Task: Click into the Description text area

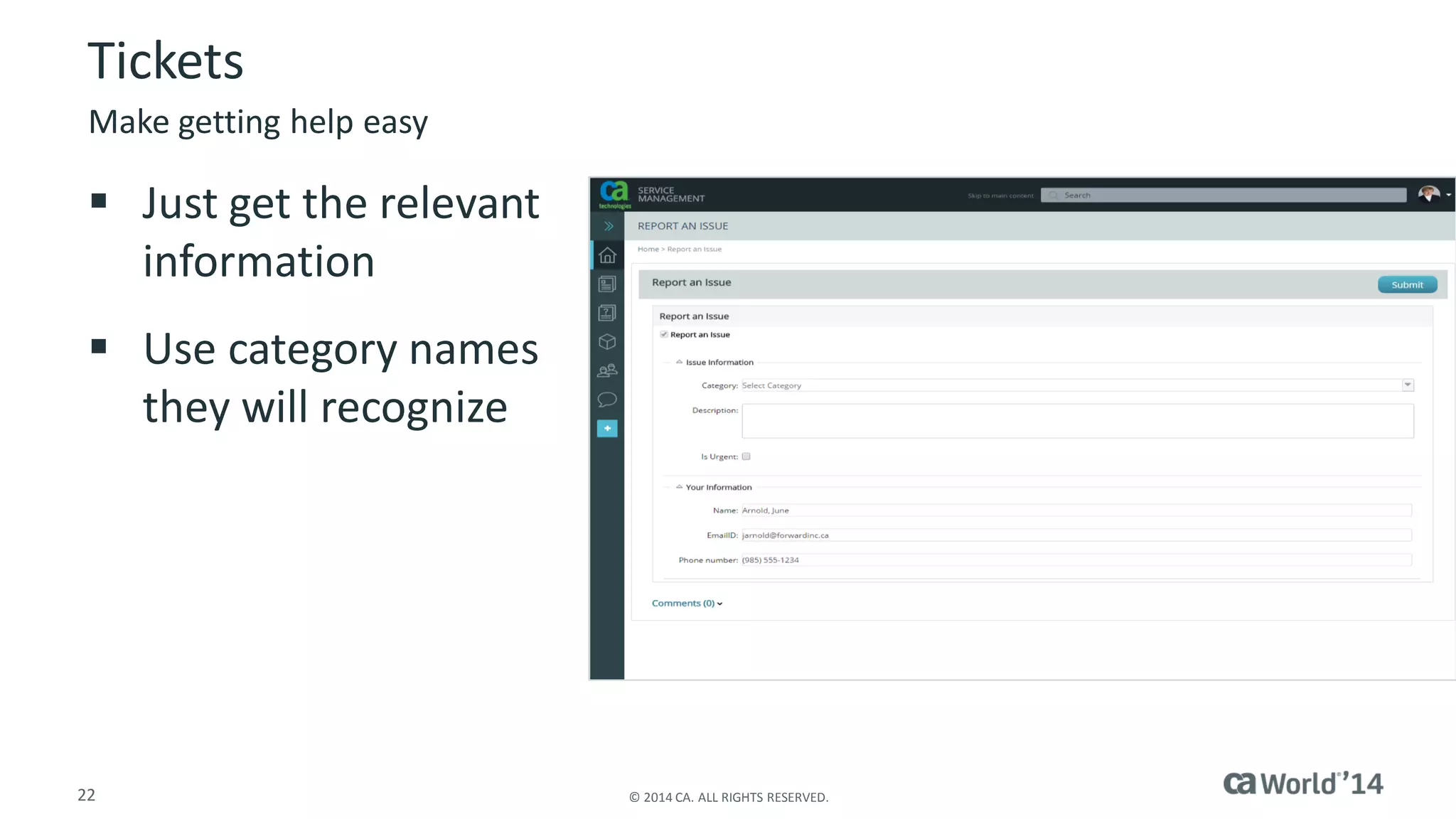Action: pos(1077,421)
